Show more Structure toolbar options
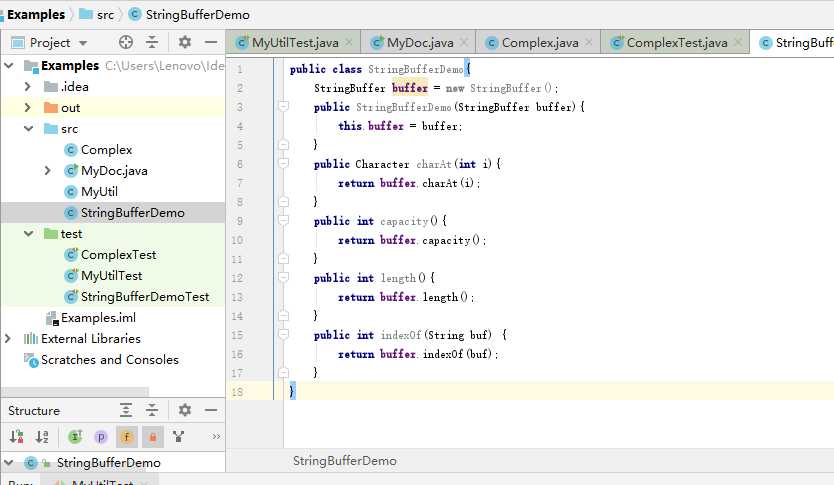834x485 pixels. coord(216,437)
